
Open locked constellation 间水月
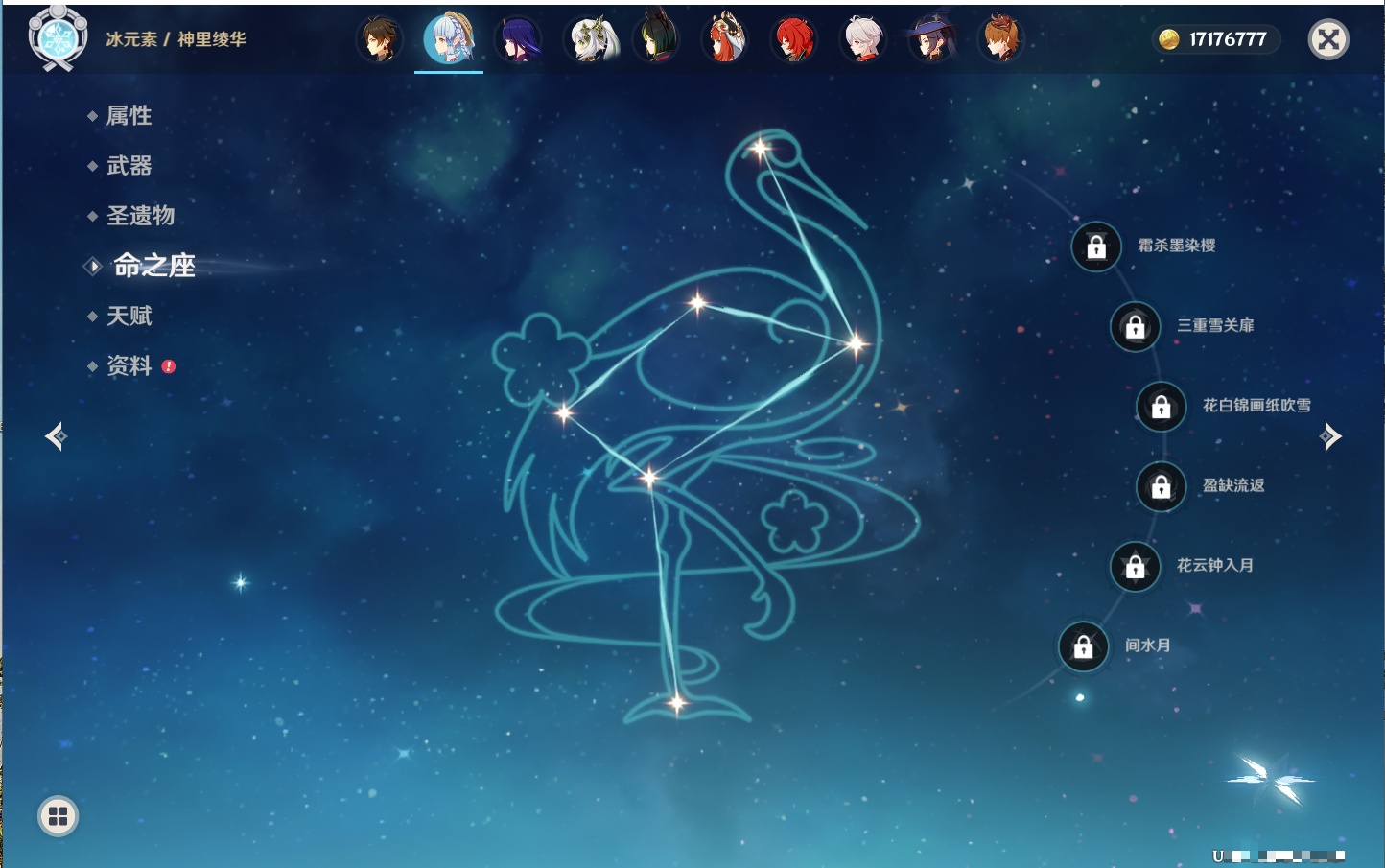click(x=1083, y=645)
